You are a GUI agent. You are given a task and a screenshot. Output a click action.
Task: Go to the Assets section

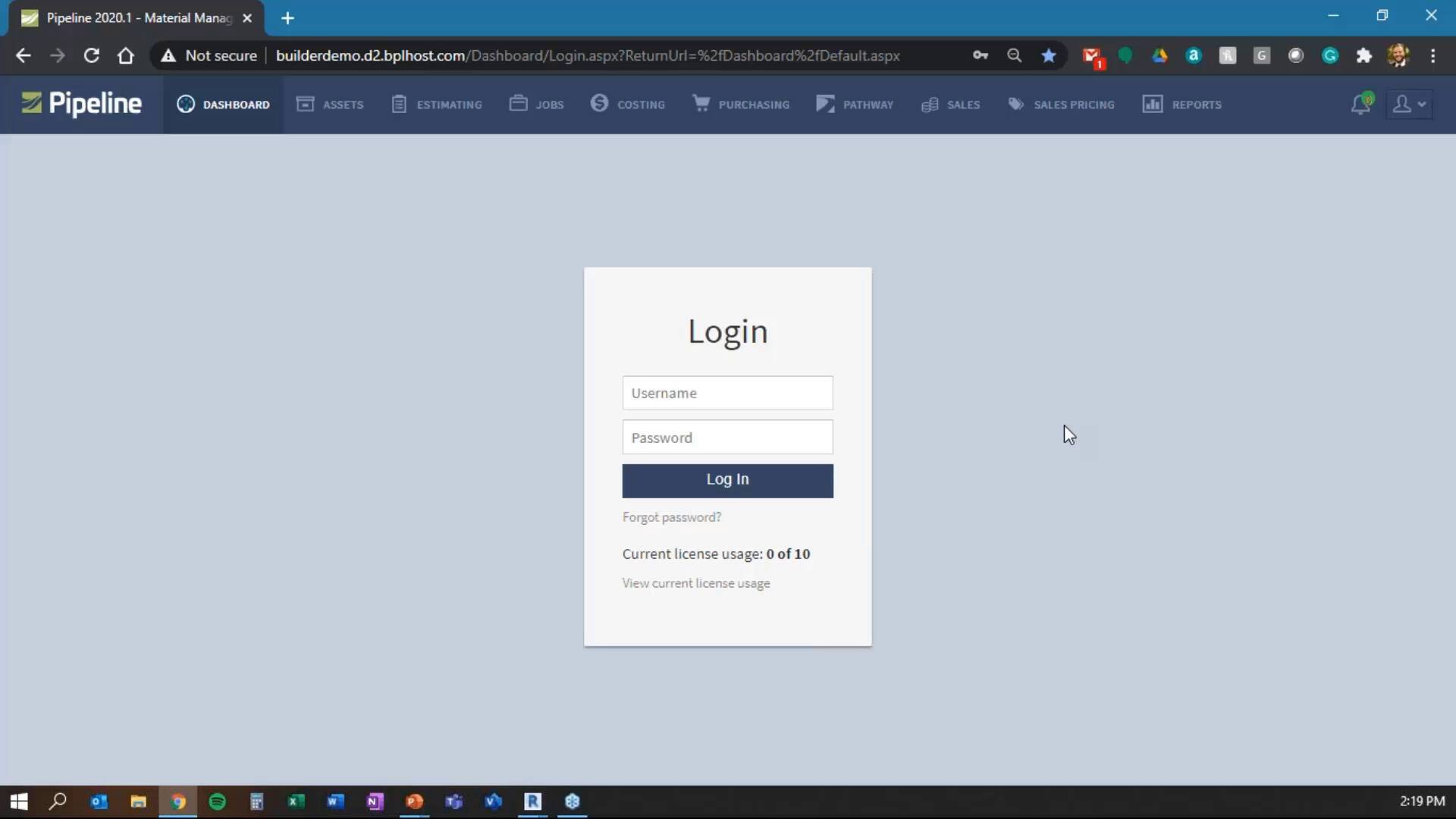[330, 105]
